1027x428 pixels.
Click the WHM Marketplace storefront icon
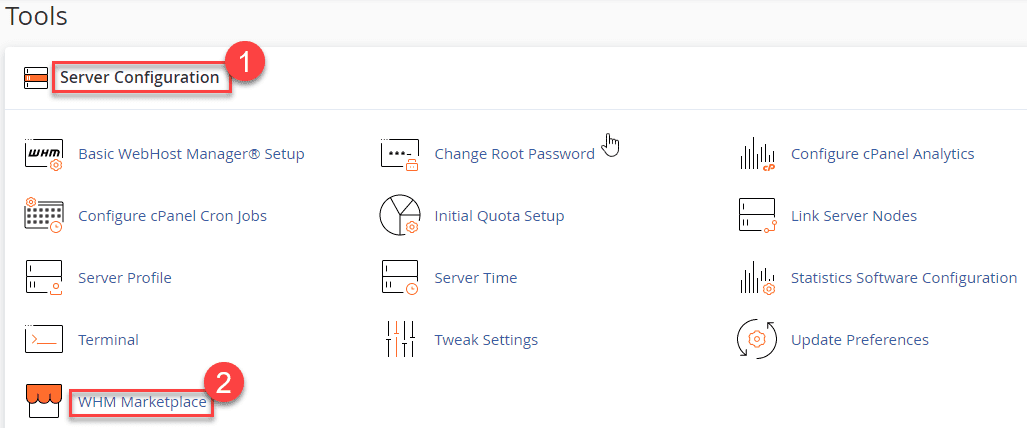[43, 401]
